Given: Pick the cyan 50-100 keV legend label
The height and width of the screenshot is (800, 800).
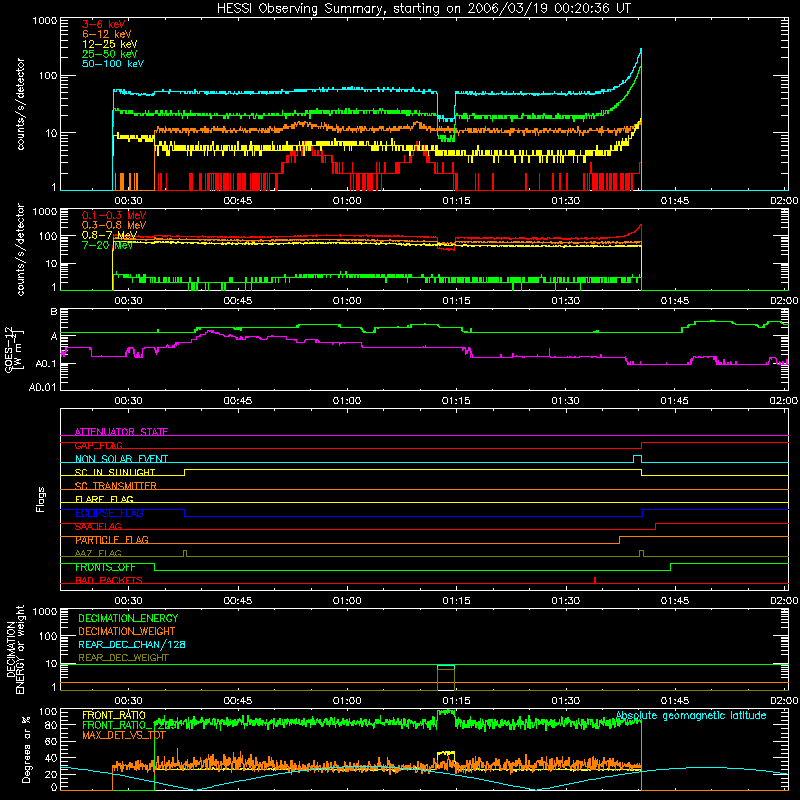Looking at the screenshot, I should click(x=113, y=63).
